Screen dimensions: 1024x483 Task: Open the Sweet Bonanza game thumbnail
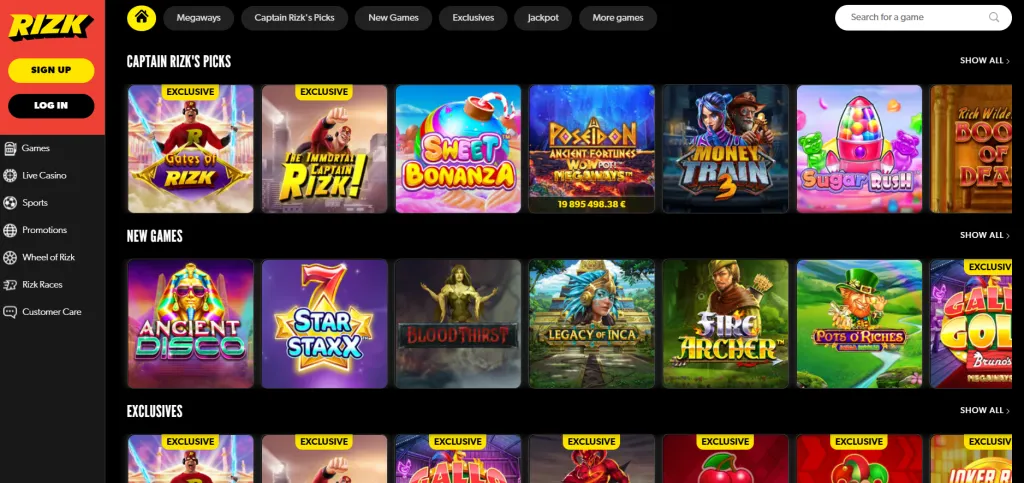[x=458, y=149]
